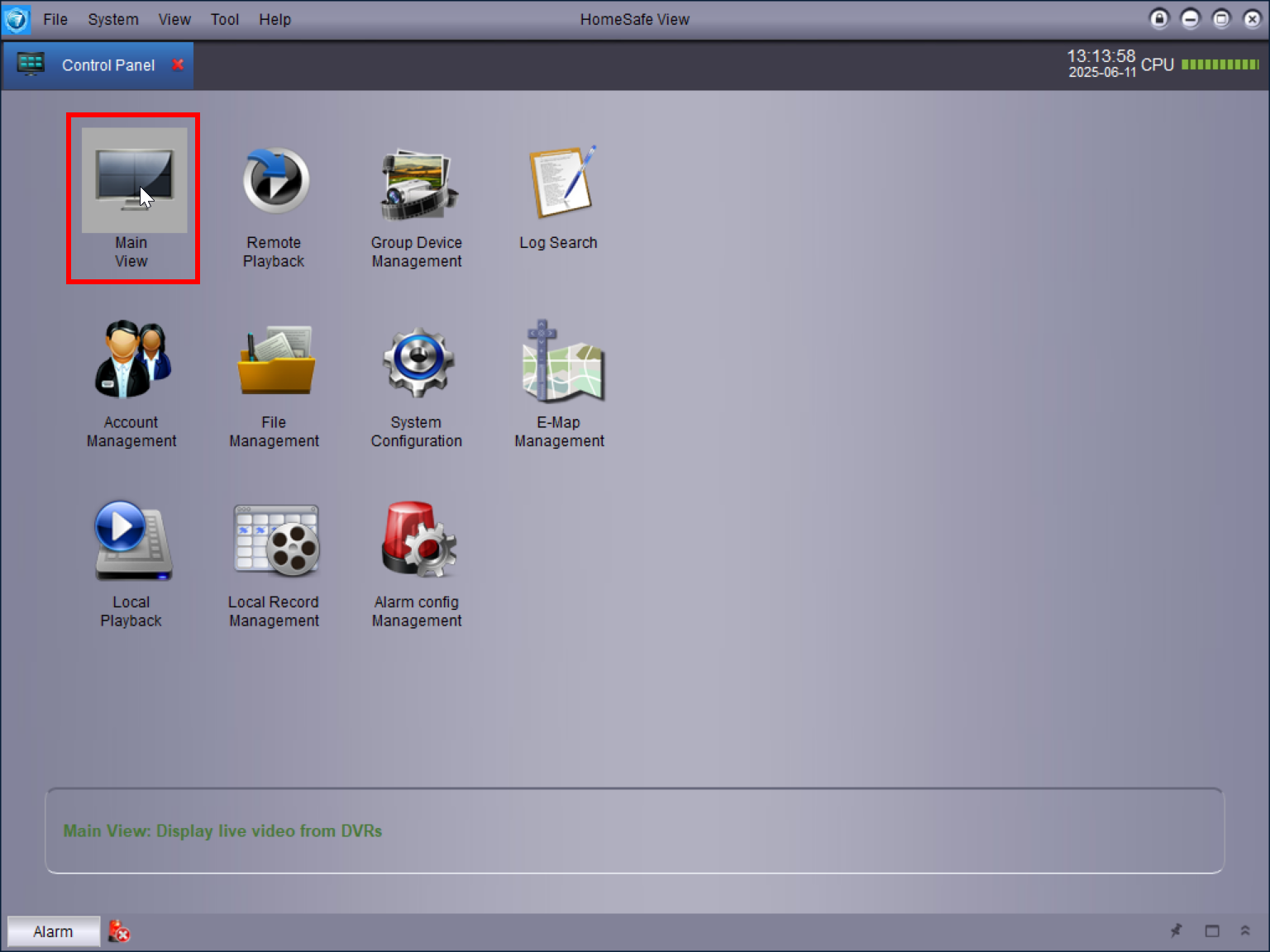Open the Tool menu
1270x952 pixels.
click(224, 19)
